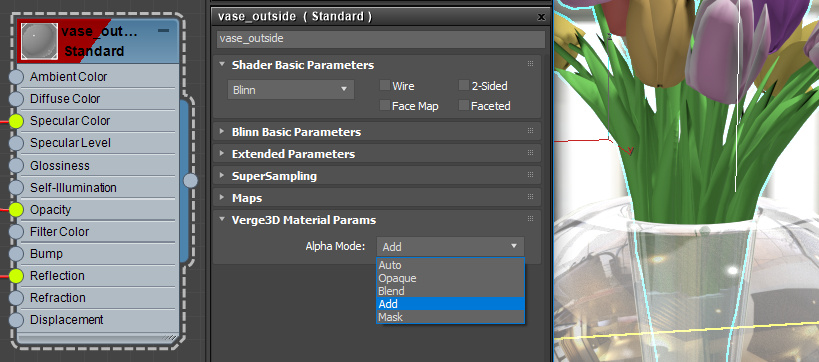Click the node output socket on right
Viewport: 819px width, 362px height.
pyautogui.click(x=191, y=181)
